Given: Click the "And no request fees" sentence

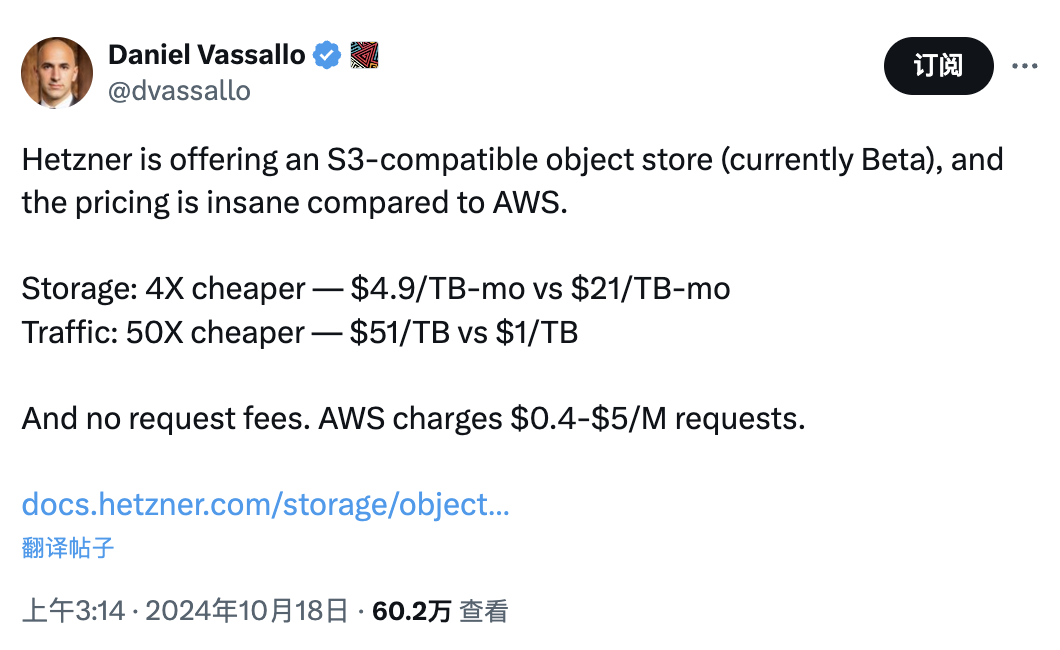Looking at the screenshot, I should [413, 418].
